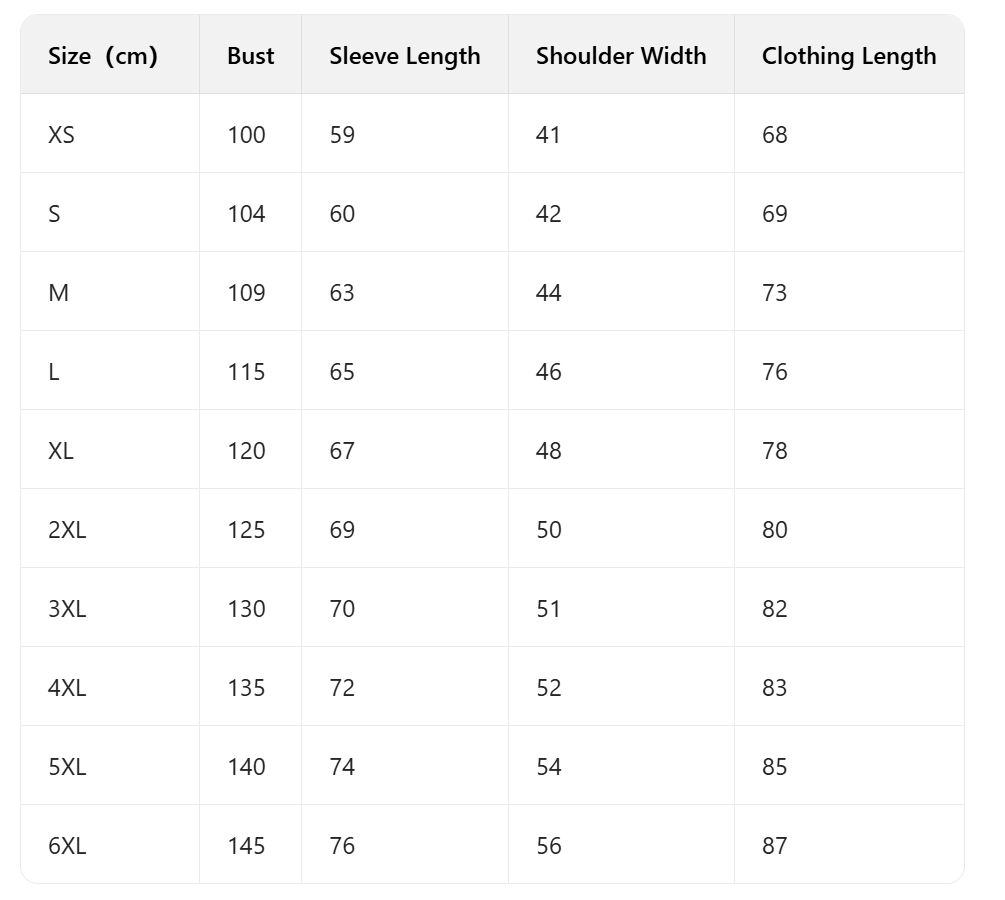Click the 4XL size row label
The height and width of the screenshot is (900, 1005).
click(x=67, y=688)
